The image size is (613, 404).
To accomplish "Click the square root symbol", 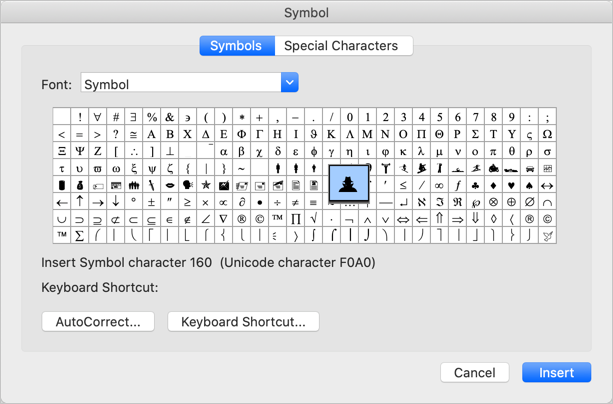I will pos(314,219).
